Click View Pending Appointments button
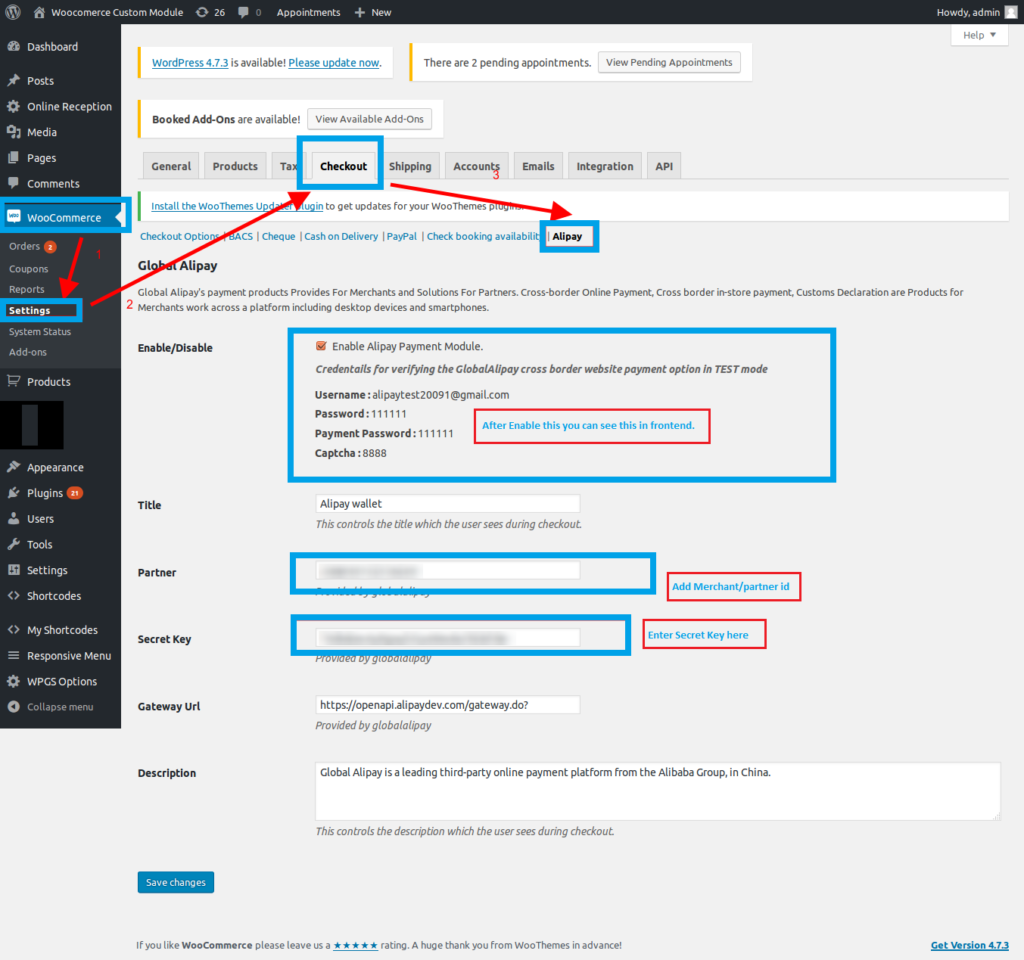Screen dimensions: 1024x960 (x=669, y=62)
